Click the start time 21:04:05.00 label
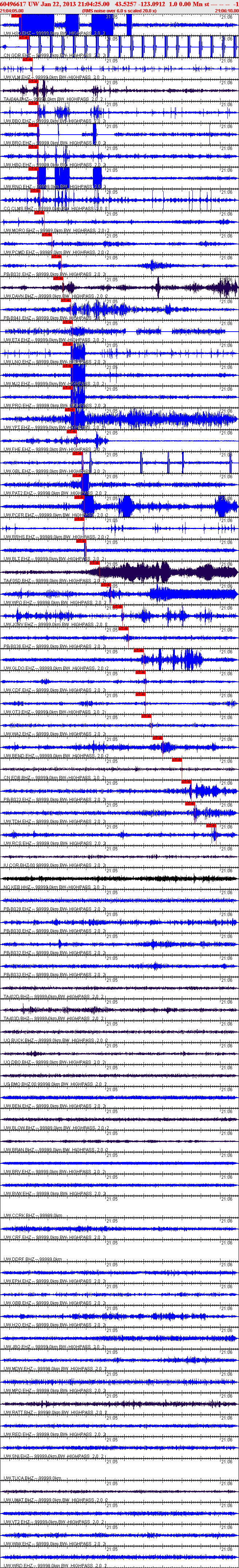The image size is (239, 1568). 12,10
